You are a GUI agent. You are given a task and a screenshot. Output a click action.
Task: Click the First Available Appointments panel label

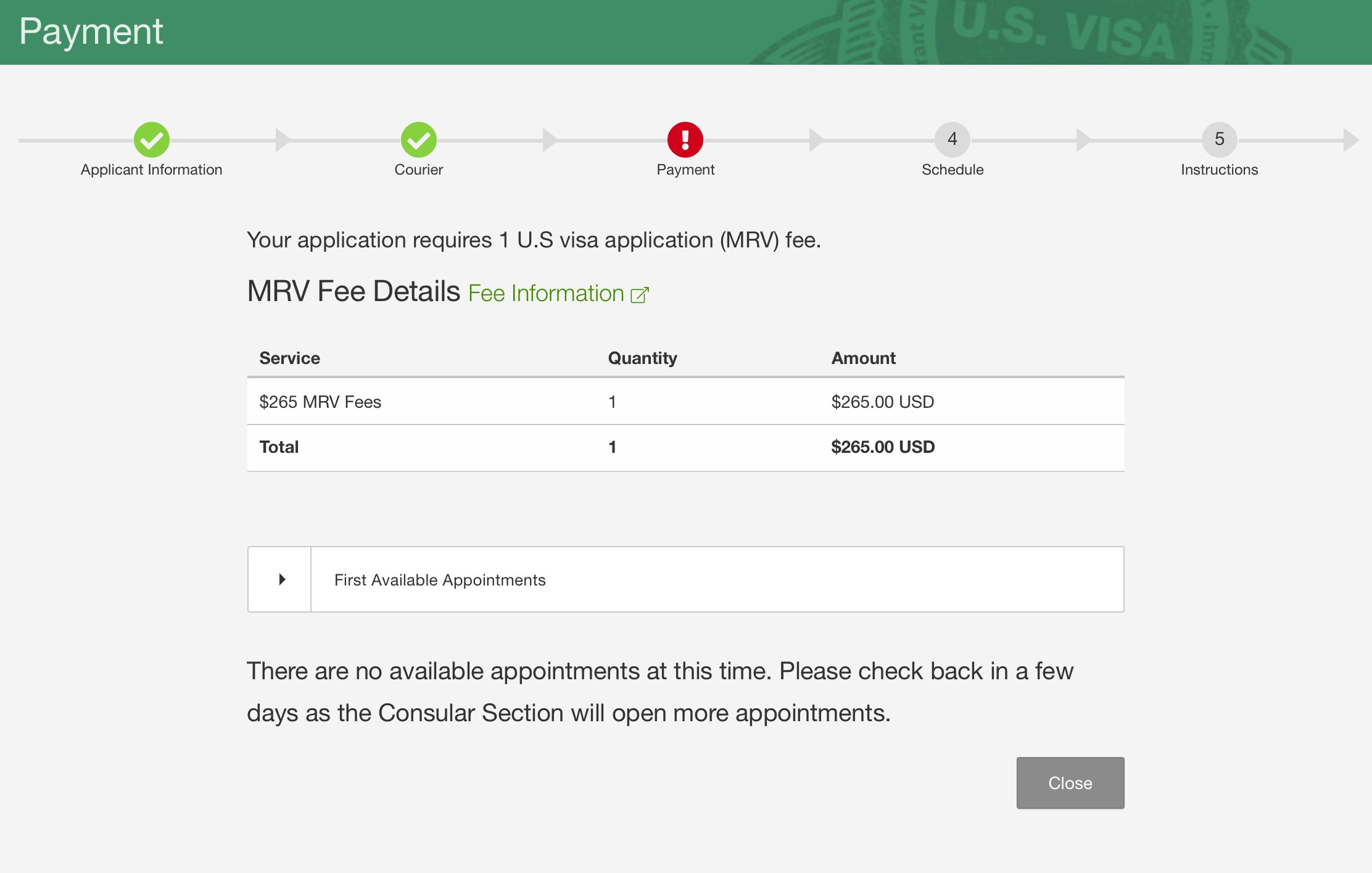coord(439,580)
